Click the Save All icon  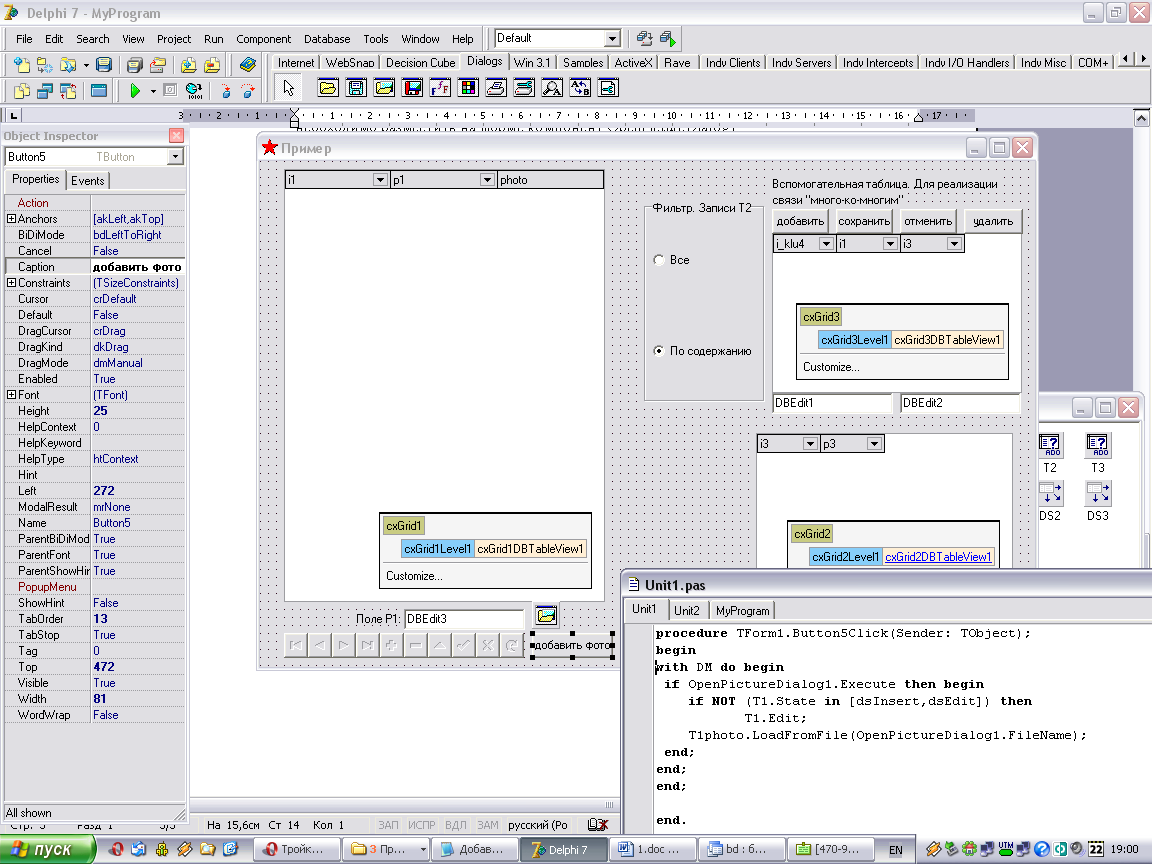(134, 65)
